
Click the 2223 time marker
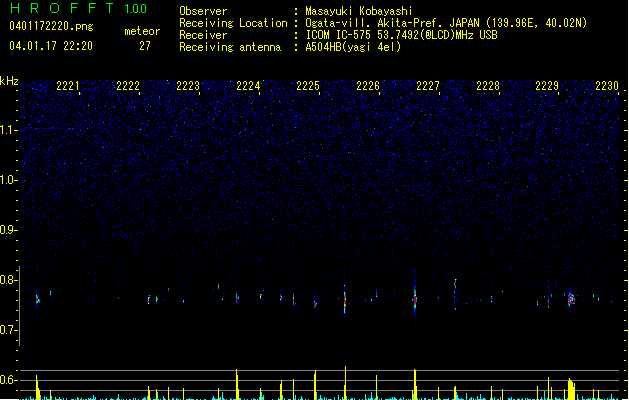188,85
